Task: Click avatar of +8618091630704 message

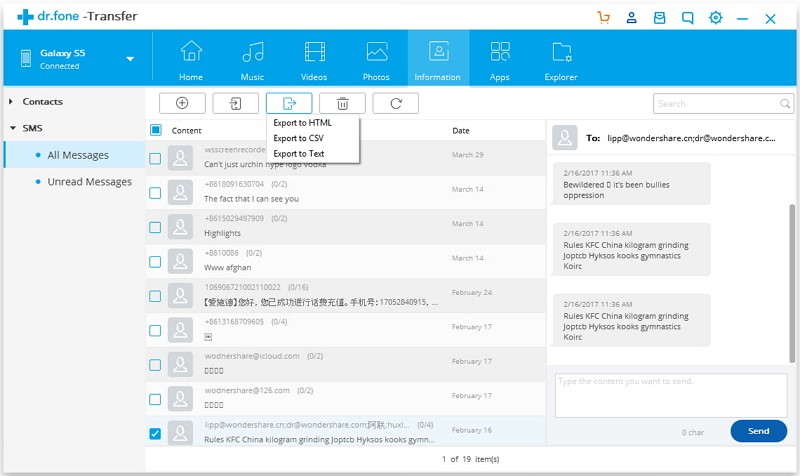Action: point(180,192)
